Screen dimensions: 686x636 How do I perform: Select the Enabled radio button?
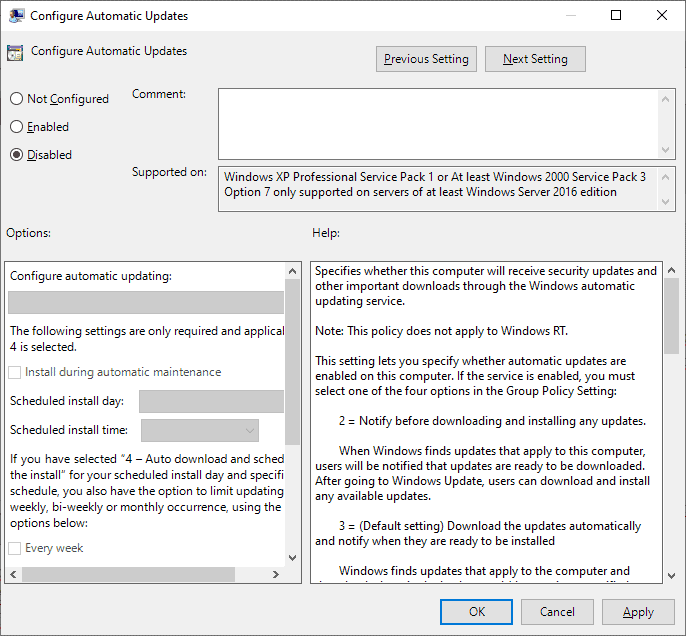pos(17,126)
